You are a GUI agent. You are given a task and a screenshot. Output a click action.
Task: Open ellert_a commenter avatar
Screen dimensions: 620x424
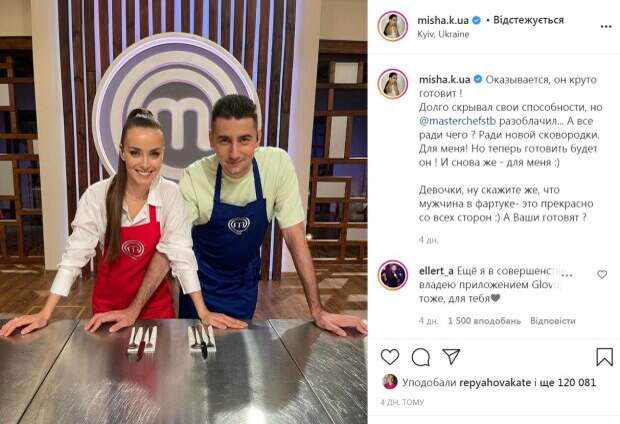[x=393, y=275]
